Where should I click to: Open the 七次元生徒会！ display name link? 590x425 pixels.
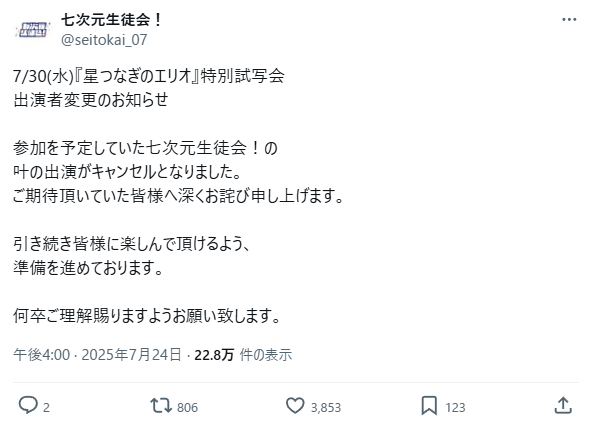coord(112,20)
